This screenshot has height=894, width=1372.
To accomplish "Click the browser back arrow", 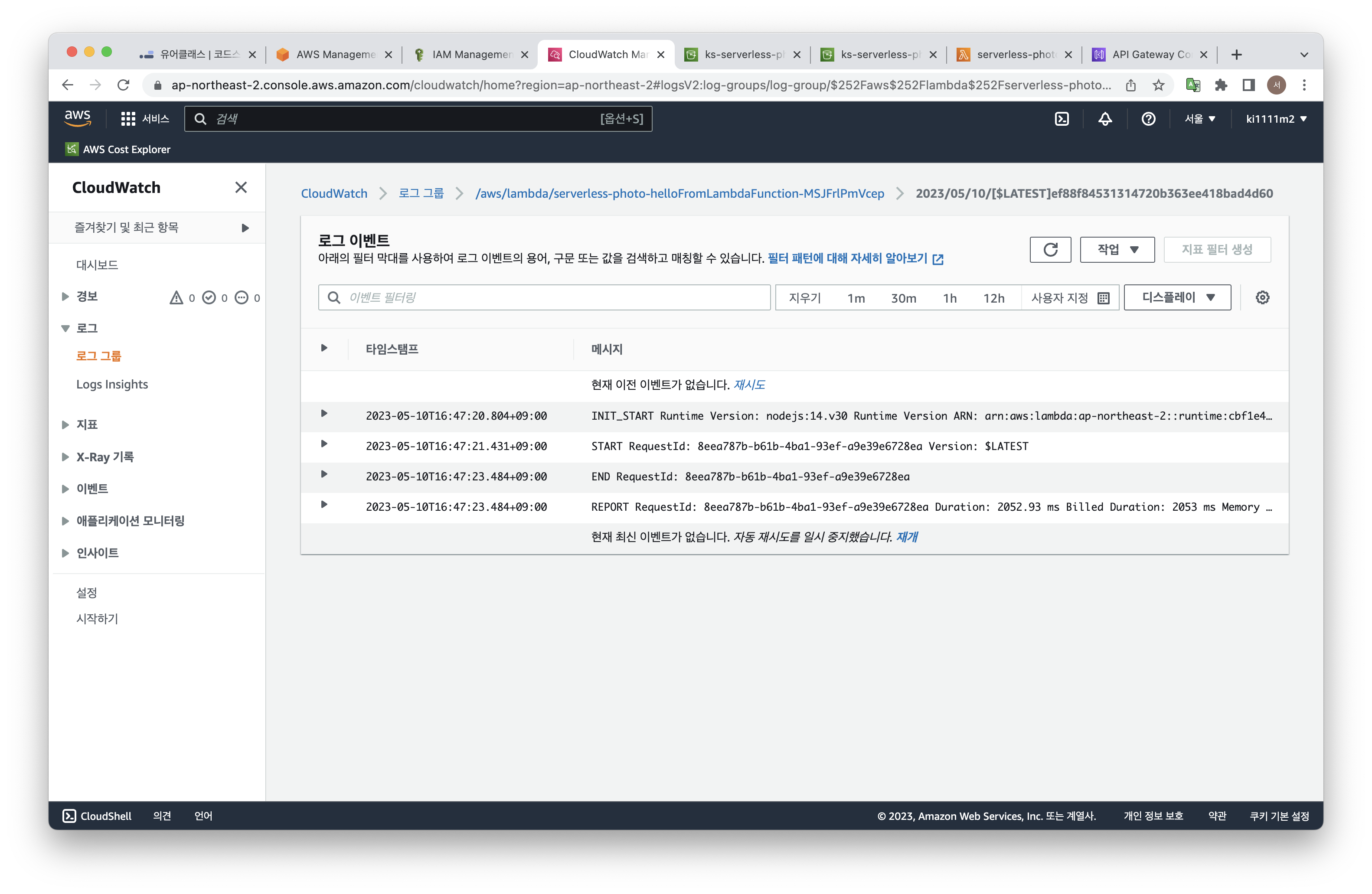I will (68, 85).
